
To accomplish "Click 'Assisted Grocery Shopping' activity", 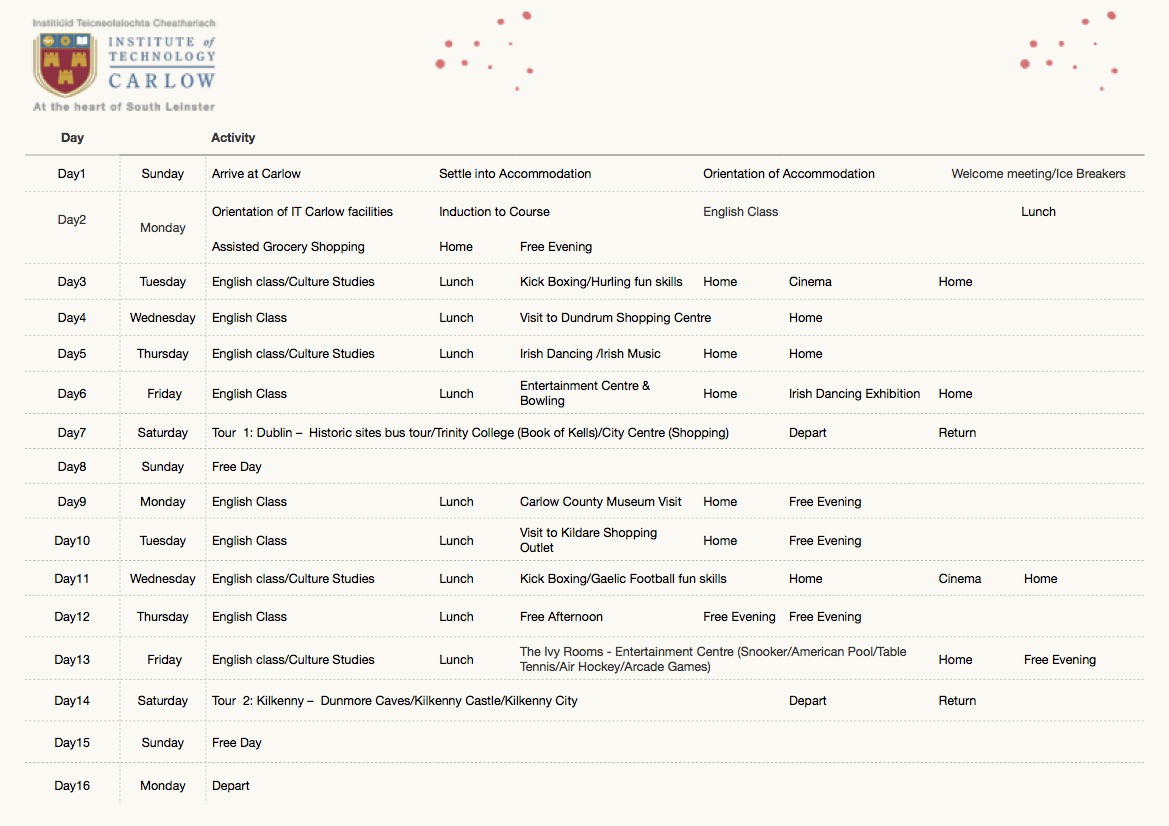I will point(288,247).
